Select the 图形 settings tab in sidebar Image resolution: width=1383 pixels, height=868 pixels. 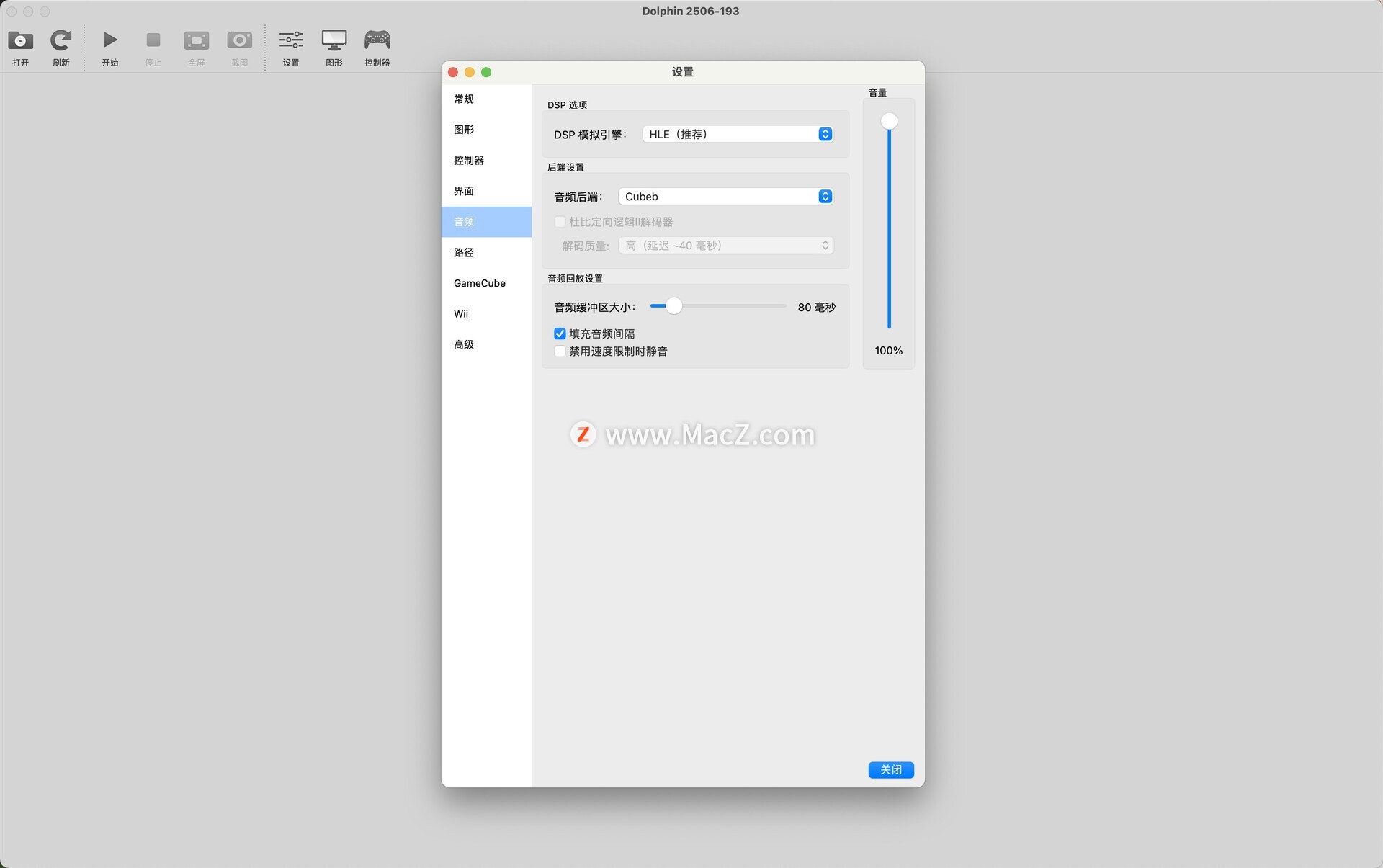point(486,130)
